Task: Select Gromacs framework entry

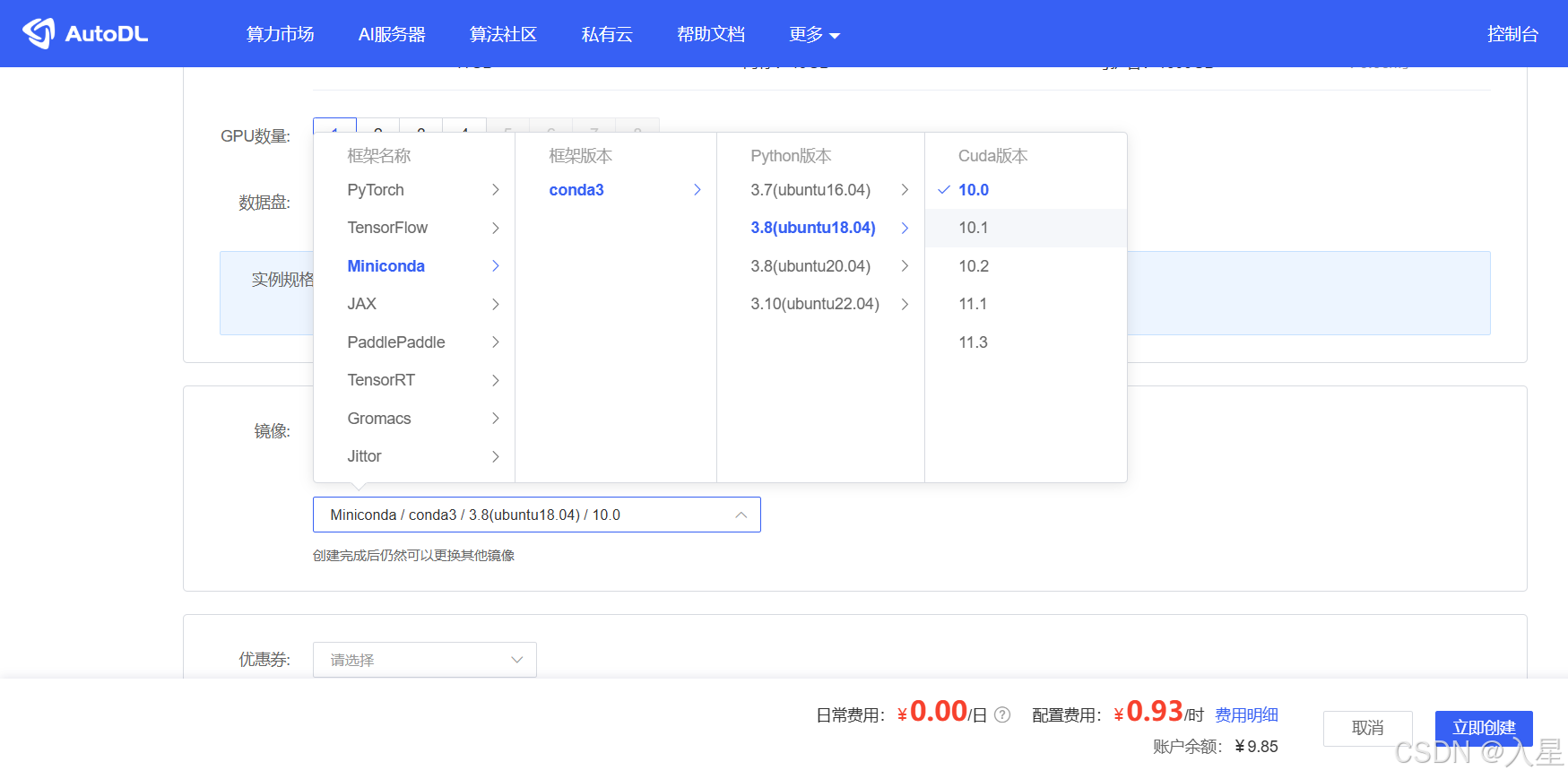Action: tap(414, 419)
